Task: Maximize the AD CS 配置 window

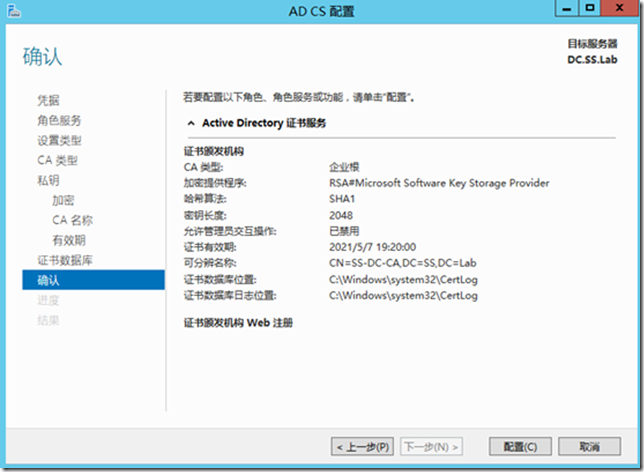Action: 590,8
